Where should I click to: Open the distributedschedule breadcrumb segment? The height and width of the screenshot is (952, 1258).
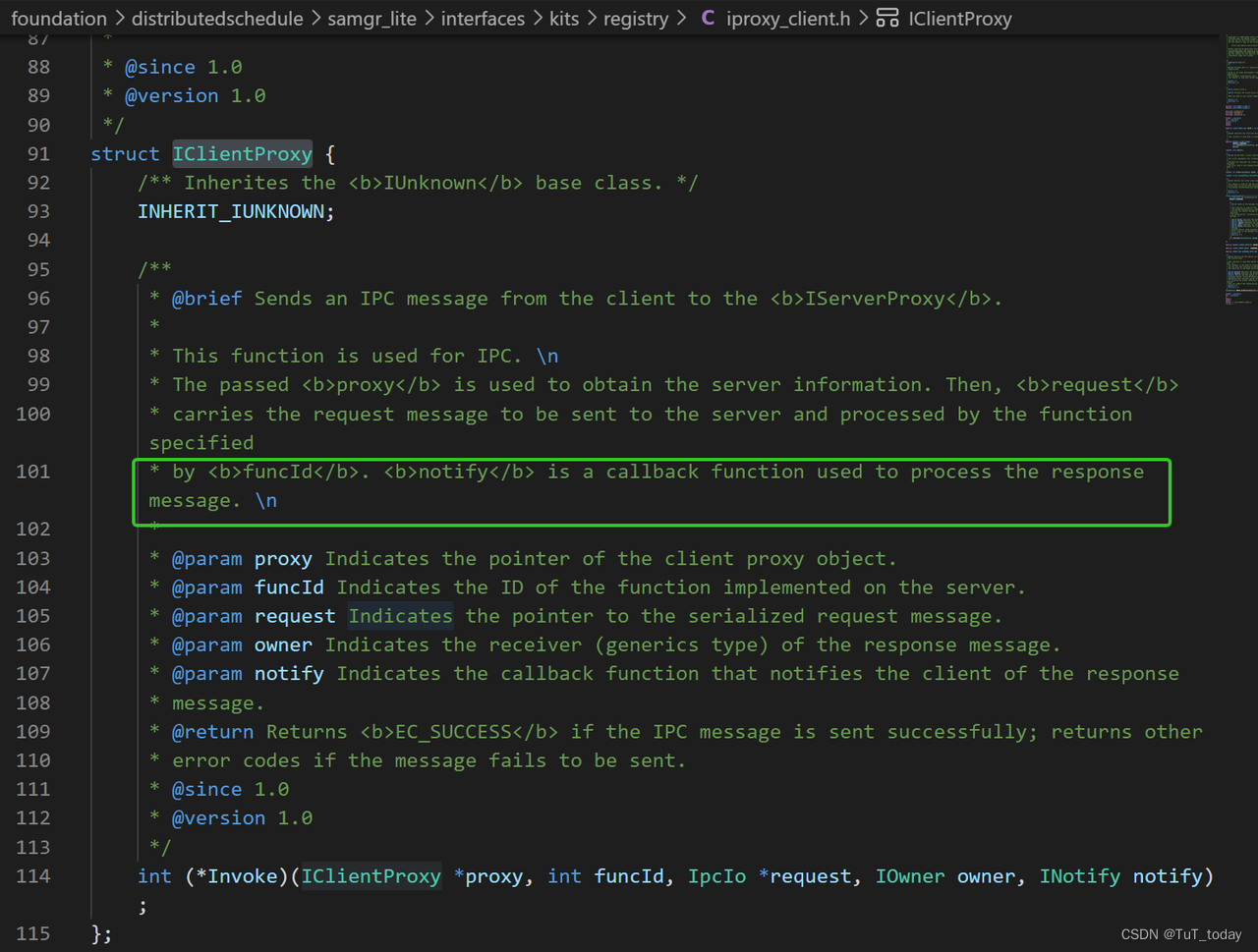click(x=217, y=19)
